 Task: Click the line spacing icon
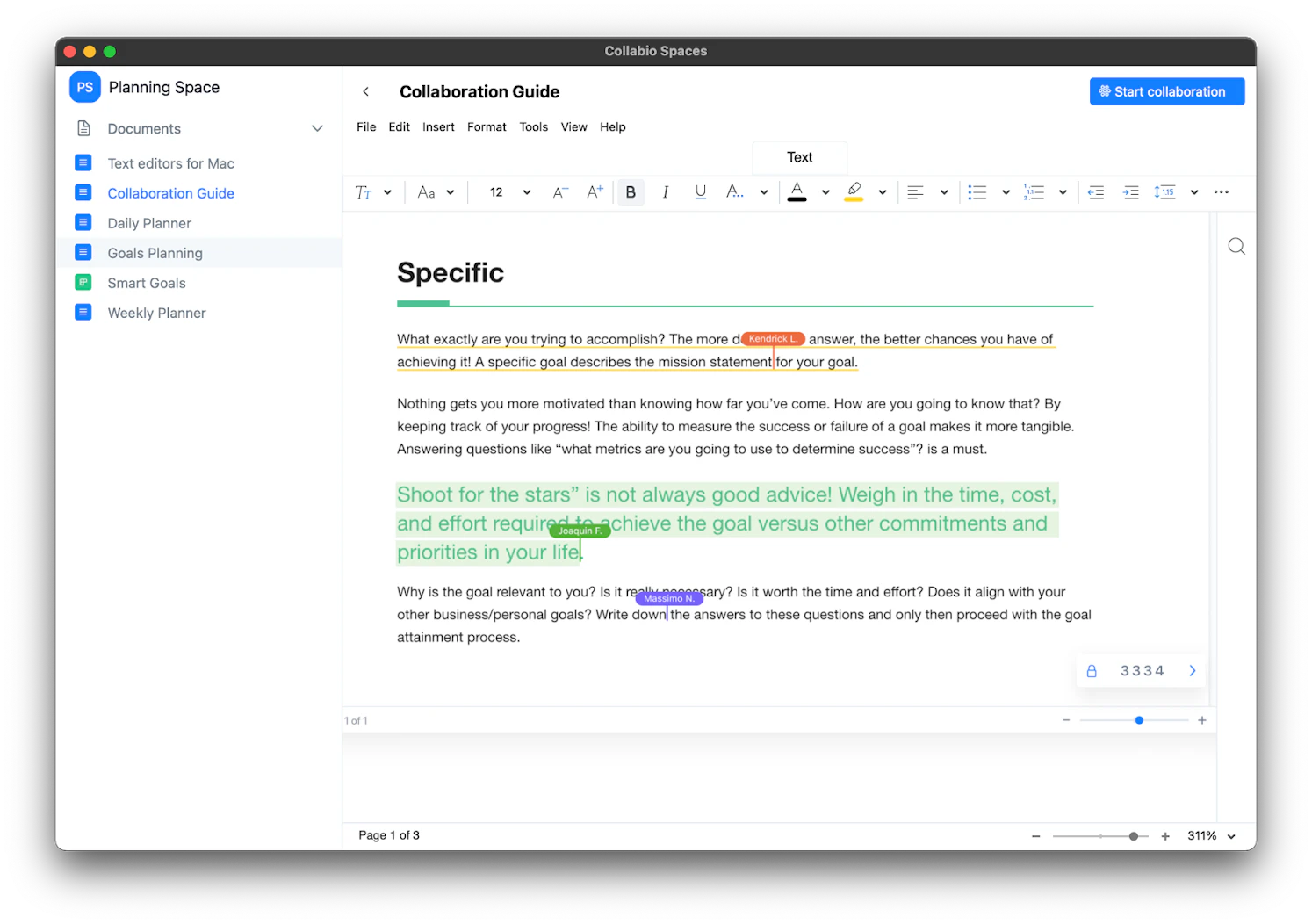[x=1164, y=192]
